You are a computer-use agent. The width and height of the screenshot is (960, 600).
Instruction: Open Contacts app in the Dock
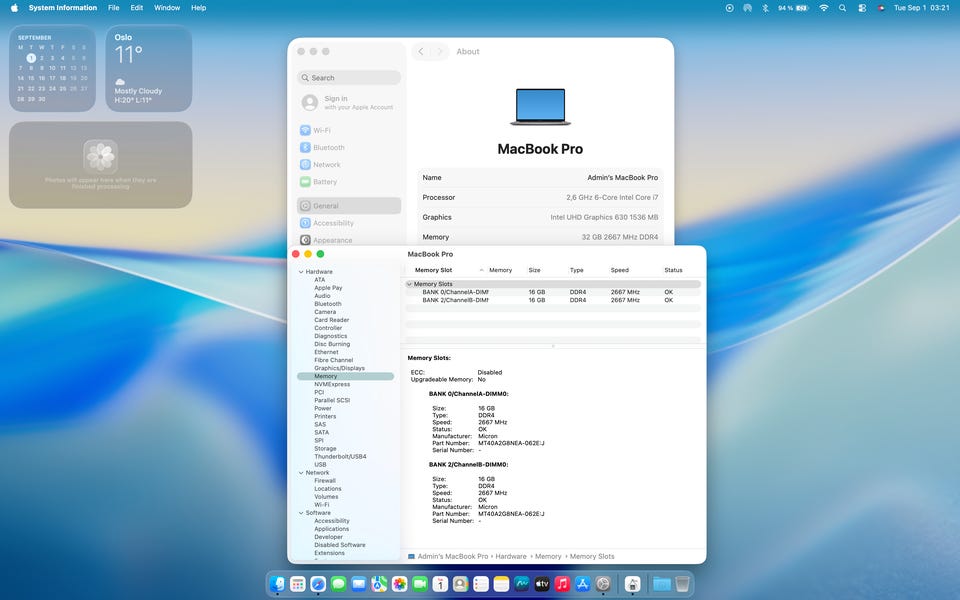click(x=460, y=584)
